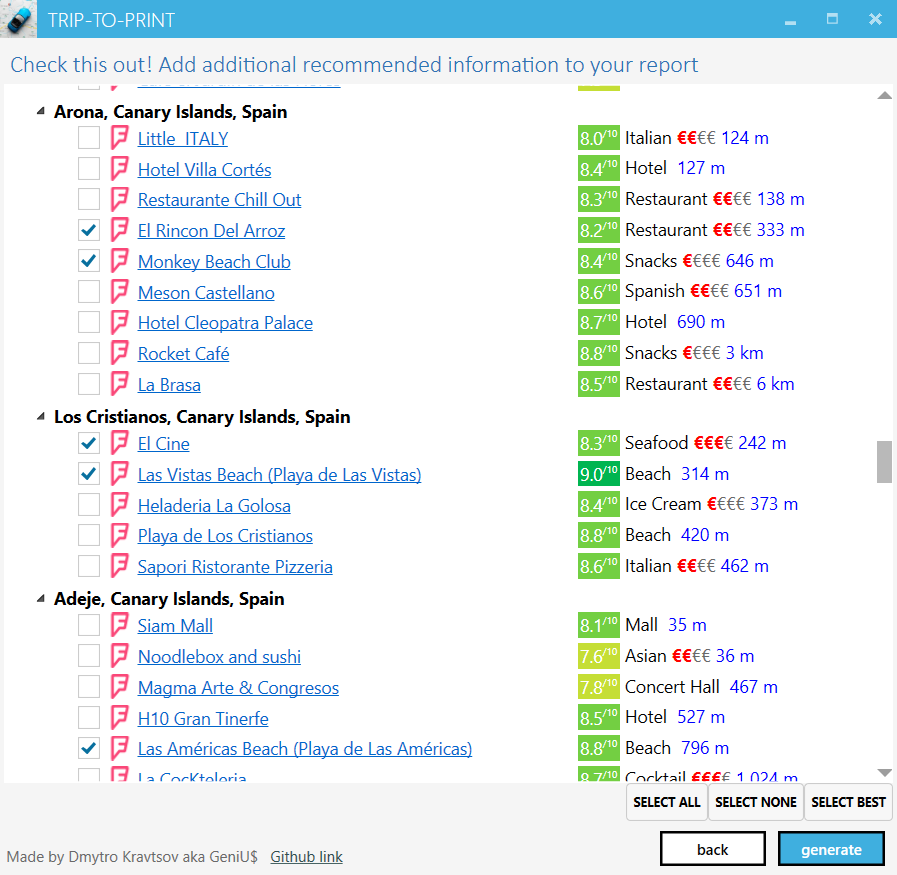Click the Foursquare icon beside Las Américas Beach
The image size is (897, 875).
pyautogui.click(x=120, y=748)
